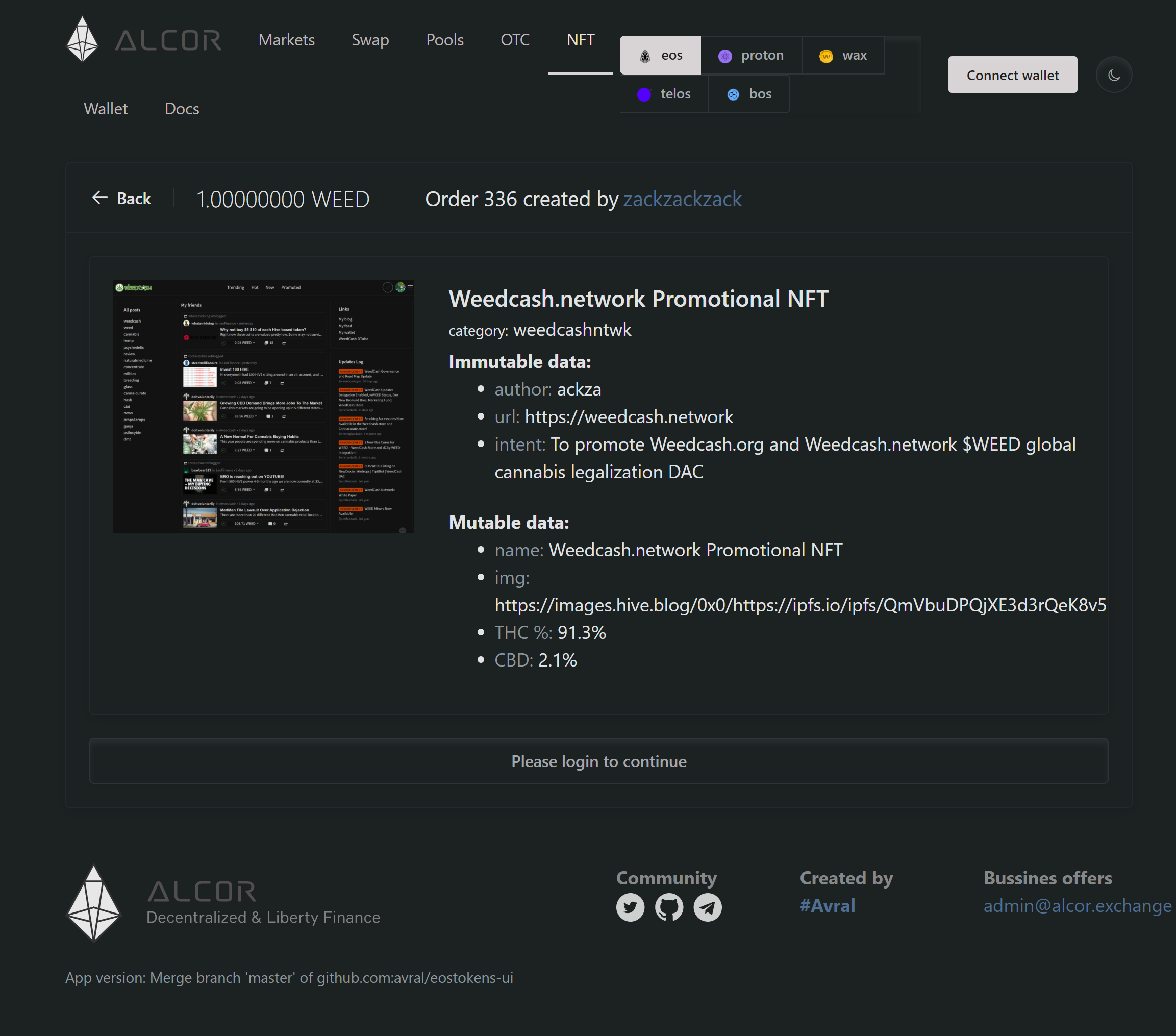Select the telos network

click(664, 94)
